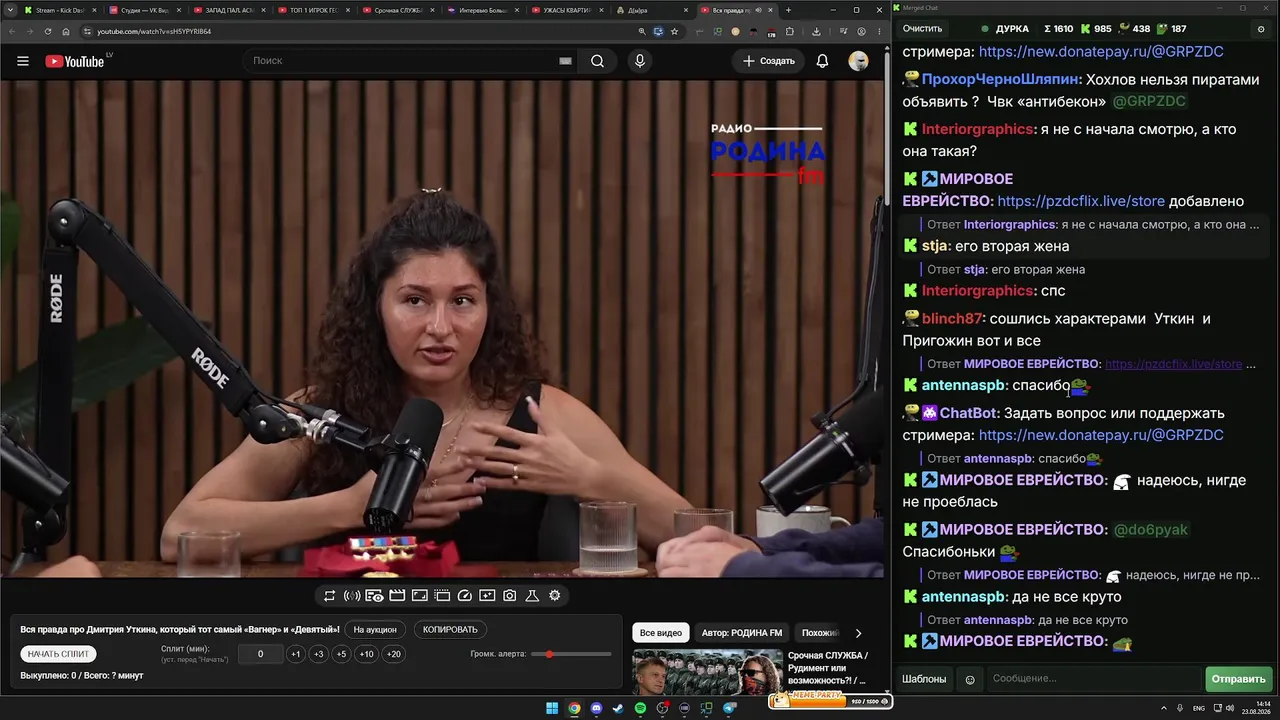Open the browser extensions puzzle icon
Screen dimensions: 1280x720
click(790, 31)
